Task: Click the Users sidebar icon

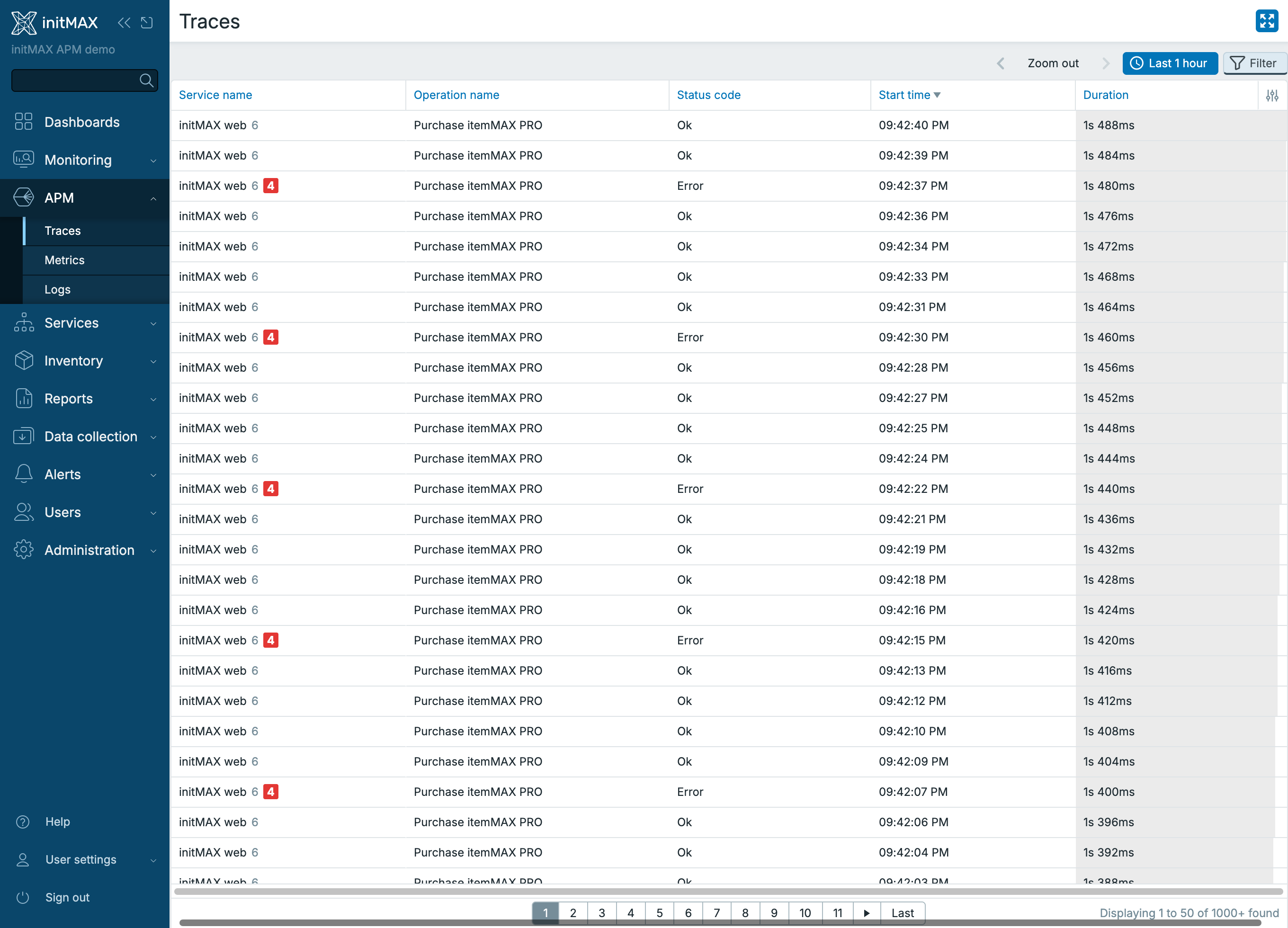Action: 23,512
